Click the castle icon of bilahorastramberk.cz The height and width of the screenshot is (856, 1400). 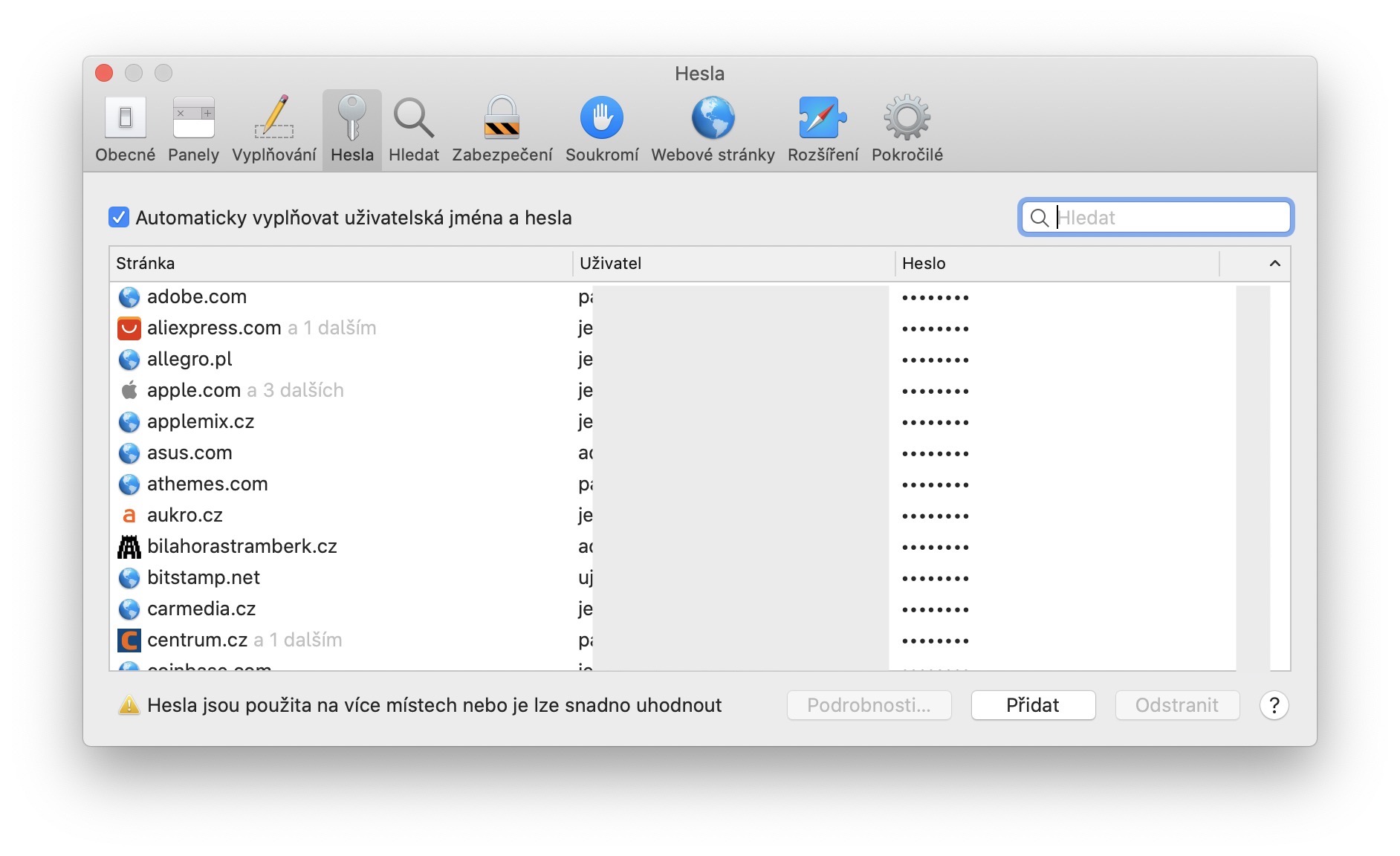click(129, 547)
